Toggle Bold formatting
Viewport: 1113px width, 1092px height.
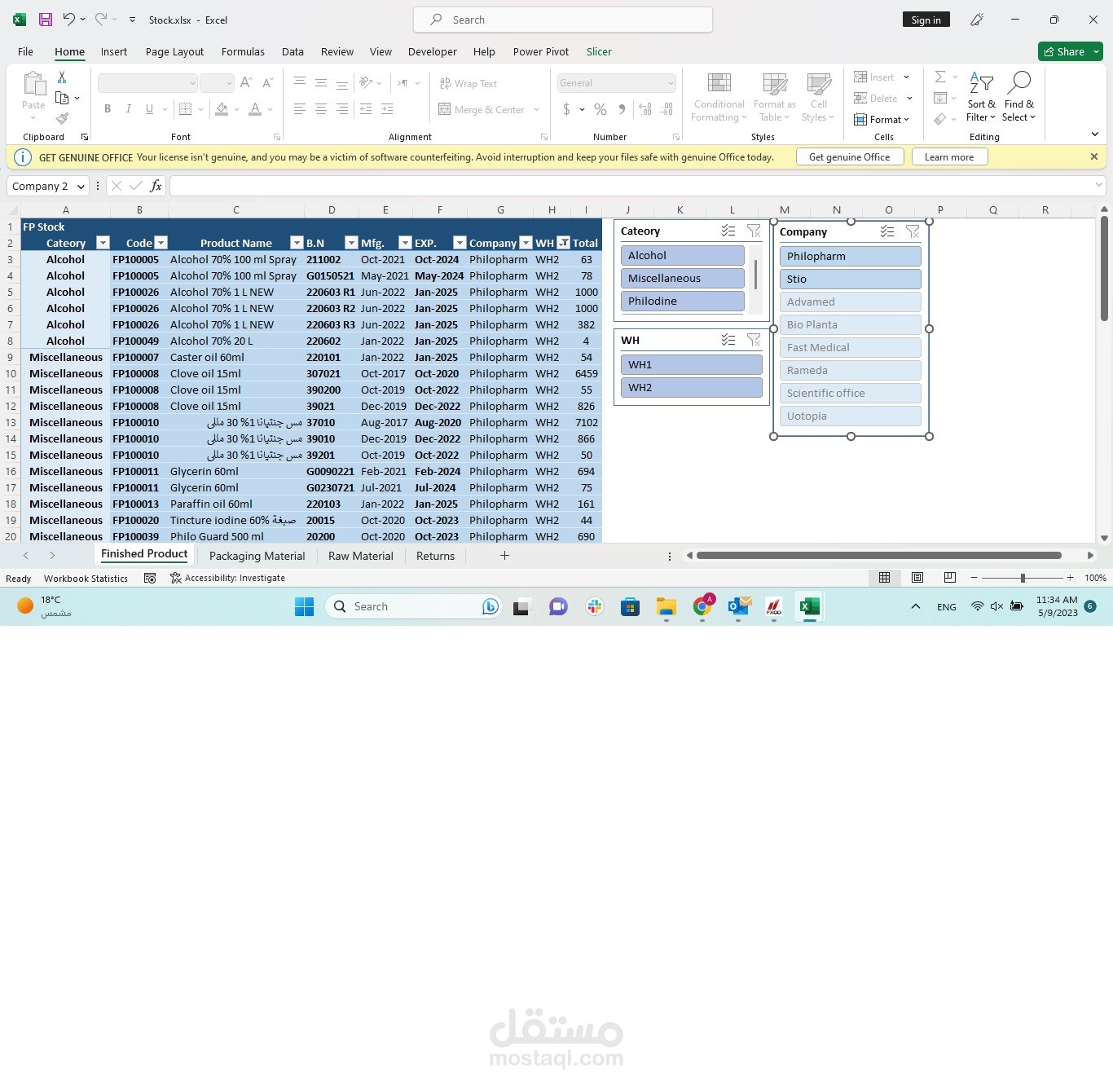(108, 108)
